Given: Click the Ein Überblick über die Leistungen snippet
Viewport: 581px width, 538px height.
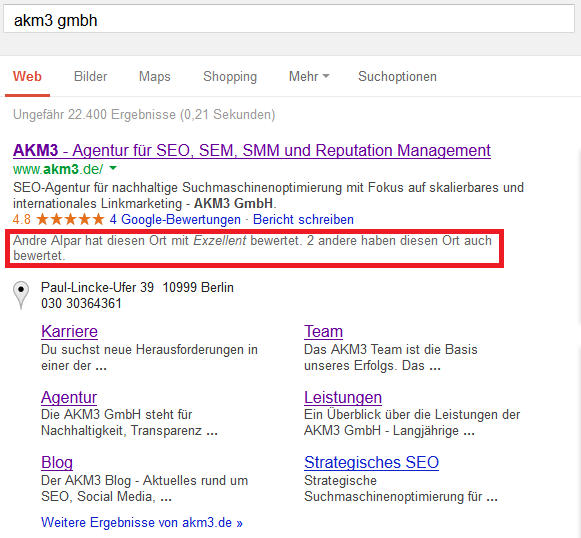Looking at the screenshot, I should 412,422.
